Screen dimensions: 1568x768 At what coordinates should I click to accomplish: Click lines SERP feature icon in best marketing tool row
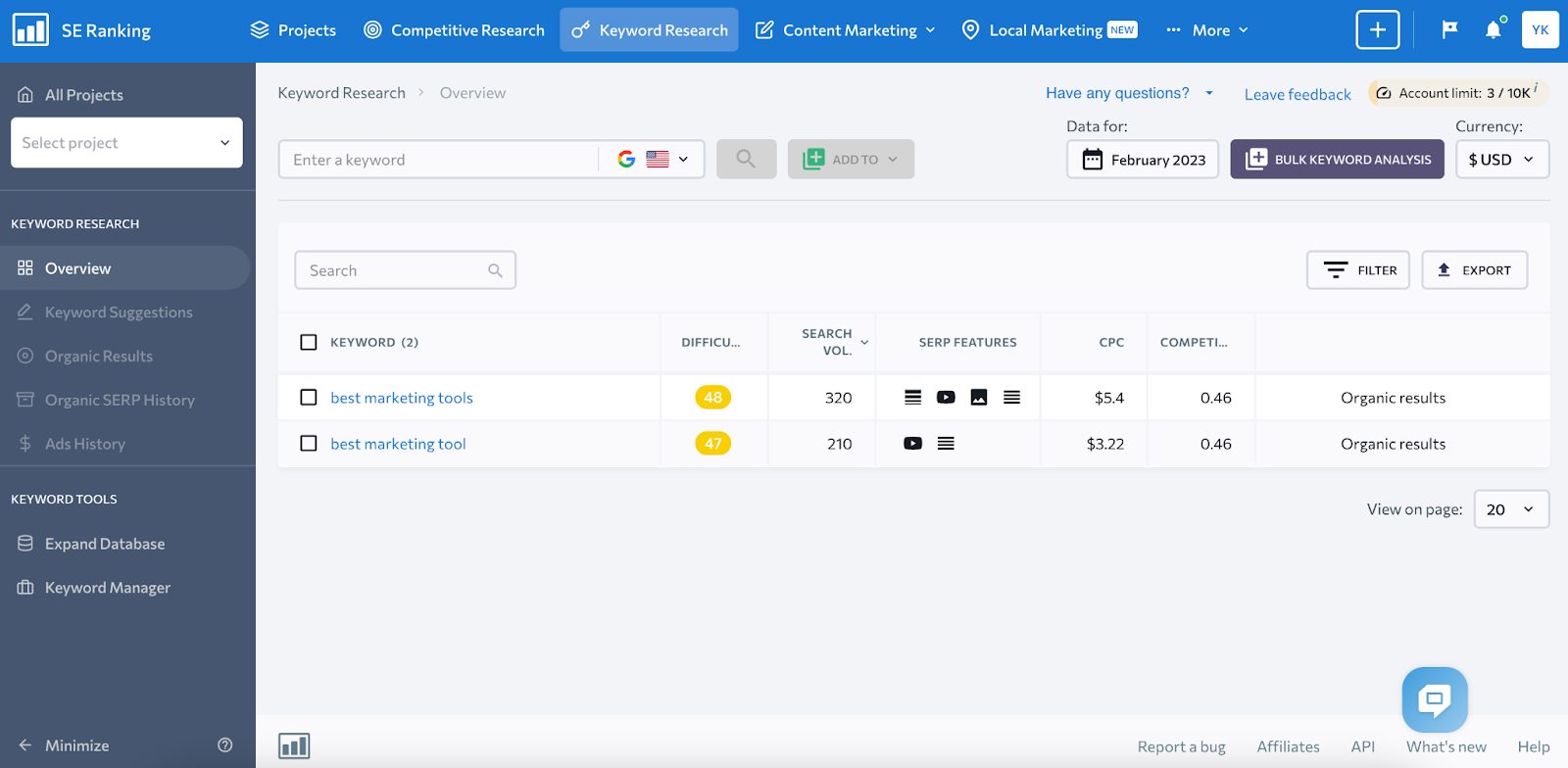pos(946,443)
